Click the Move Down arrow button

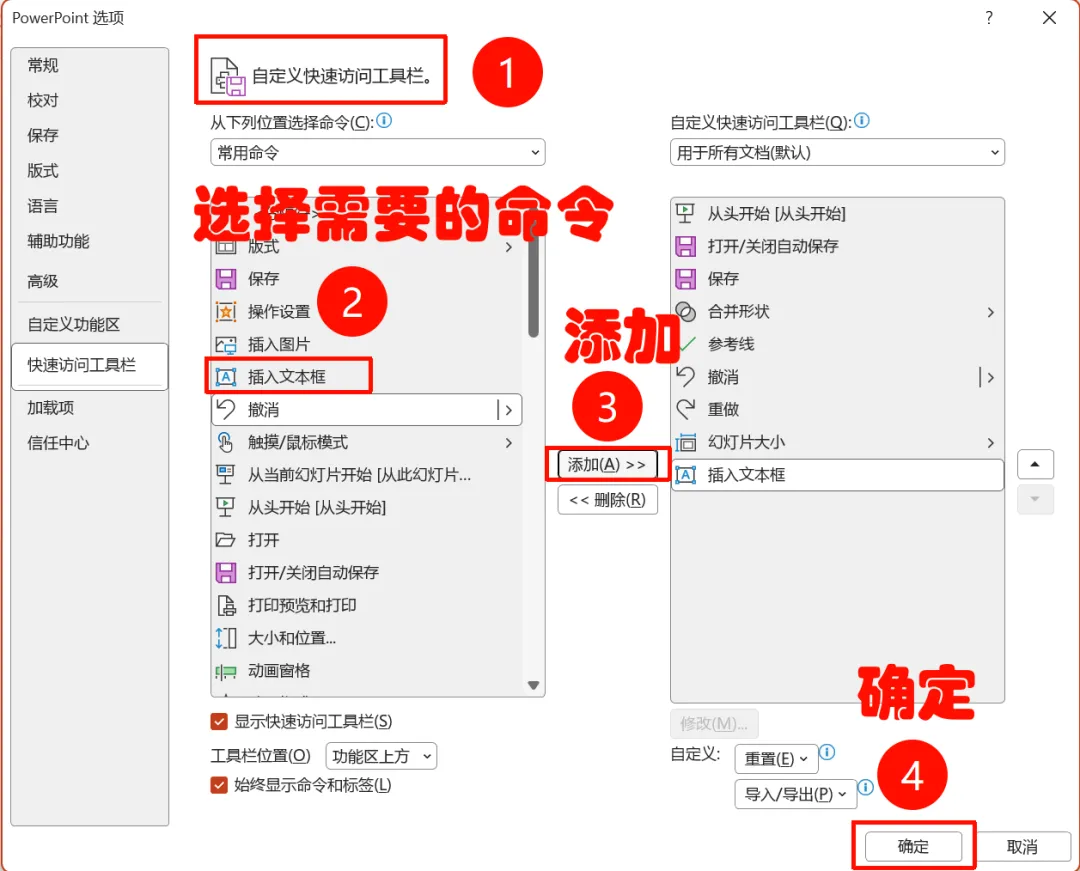pyautogui.click(x=1035, y=499)
